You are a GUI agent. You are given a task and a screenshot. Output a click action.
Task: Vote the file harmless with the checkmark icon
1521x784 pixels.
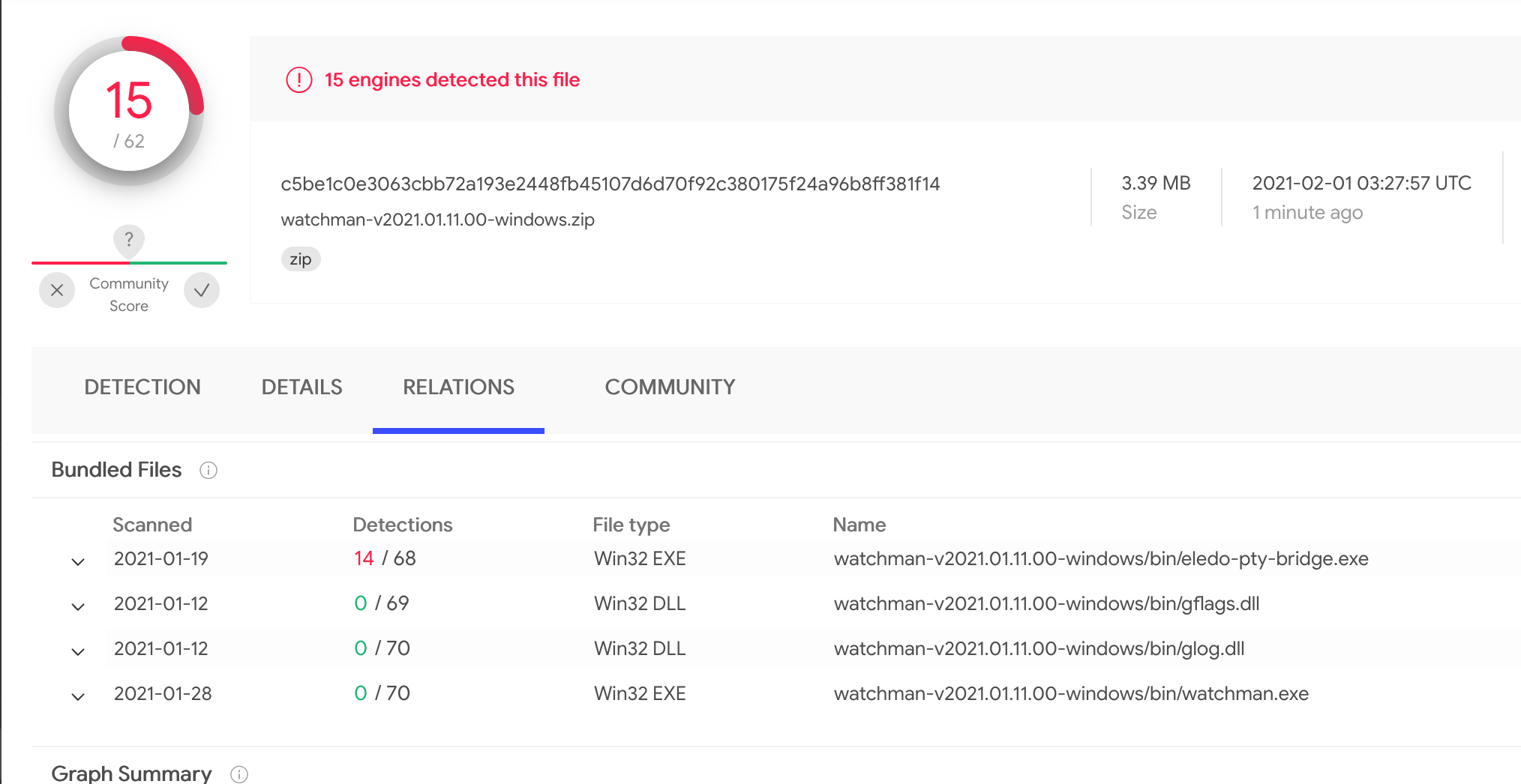coord(201,290)
